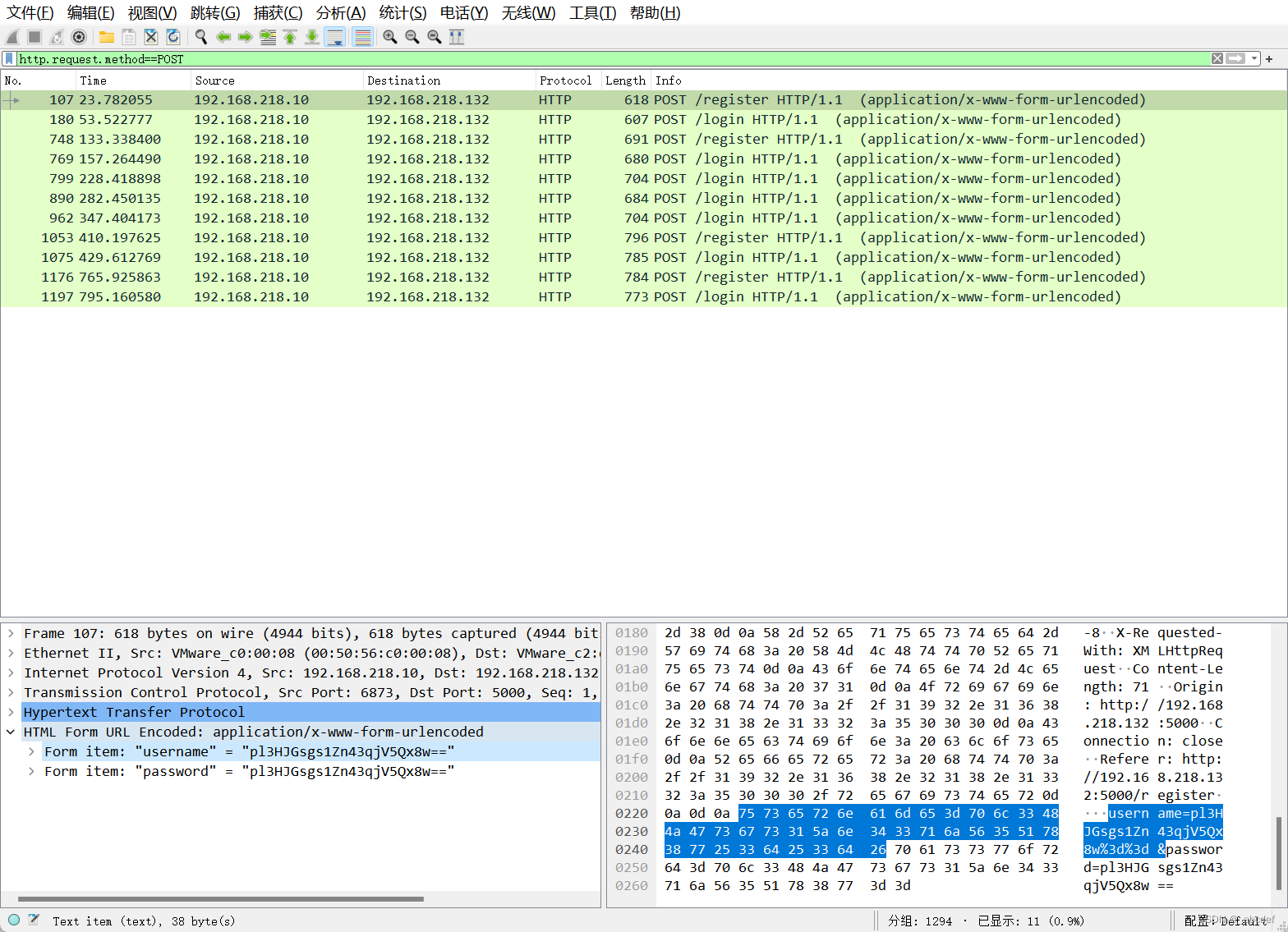This screenshot has height=932, width=1288.
Task: Sort by the Info column header
Action: click(x=968, y=80)
